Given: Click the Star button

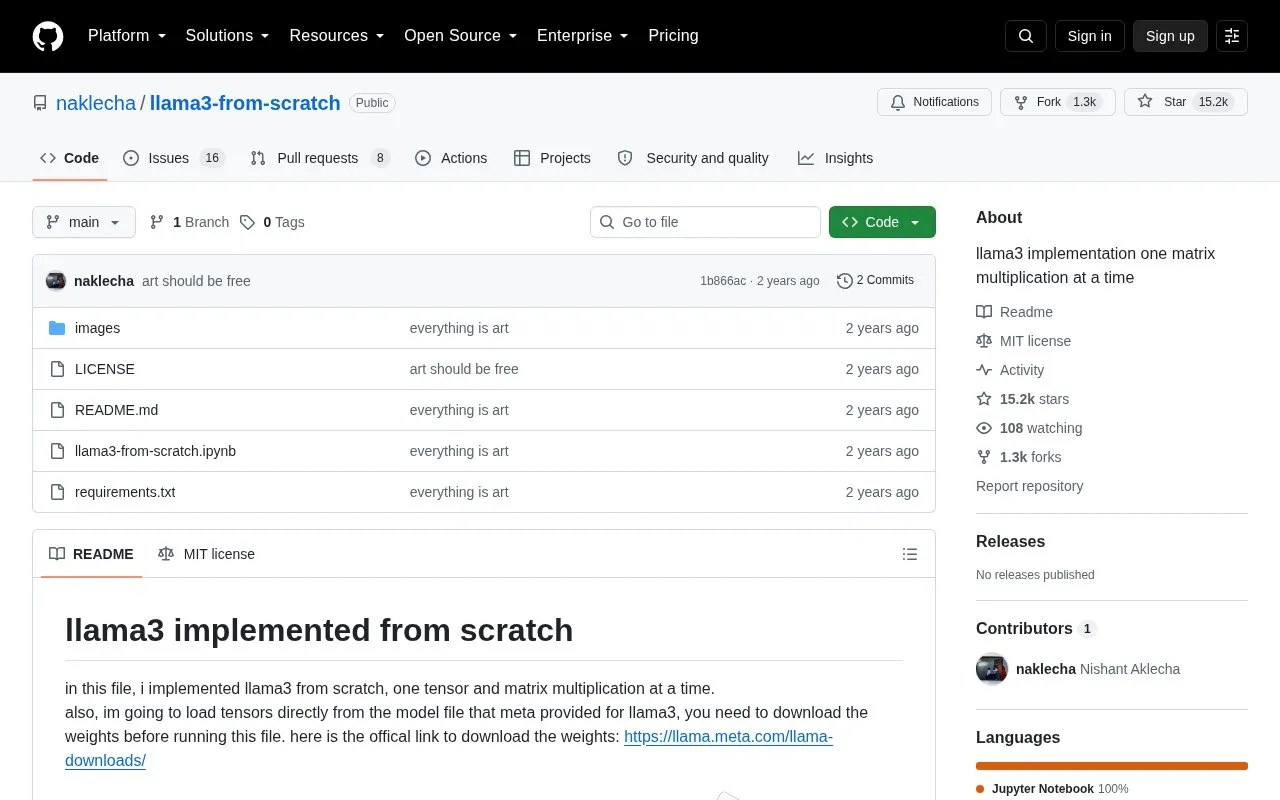Looking at the screenshot, I should (x=1186, y=102).
